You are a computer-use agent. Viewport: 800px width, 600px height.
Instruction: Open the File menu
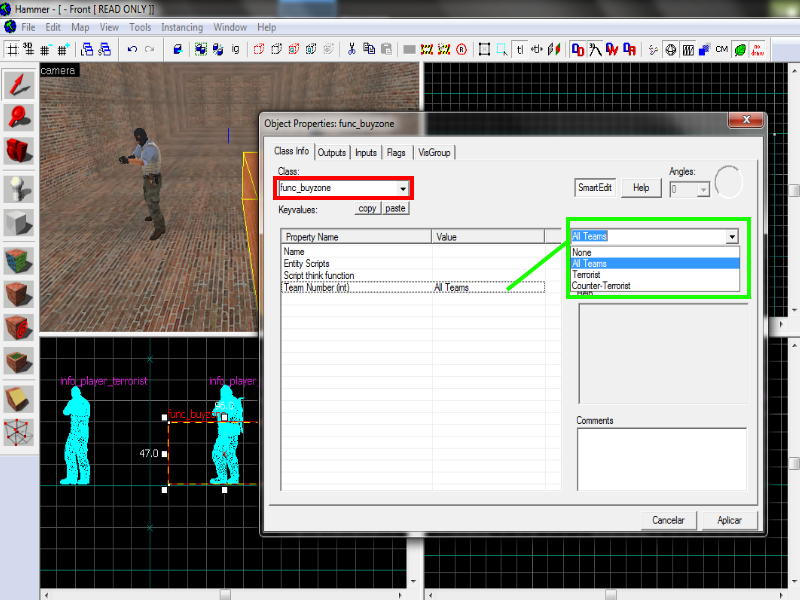pyautogui.click(x=28, y=27)
